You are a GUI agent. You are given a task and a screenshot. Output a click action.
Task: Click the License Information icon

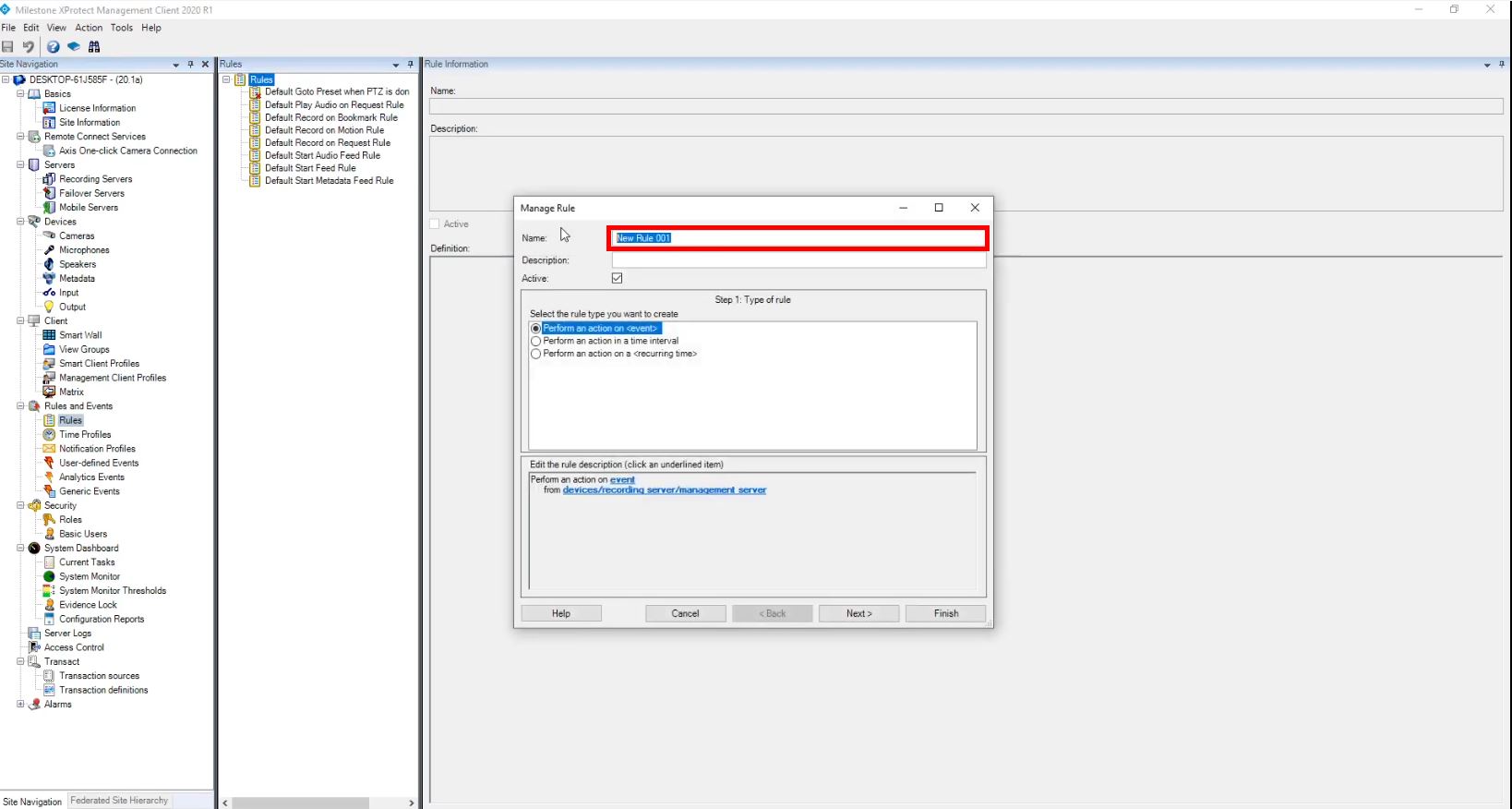50,108
